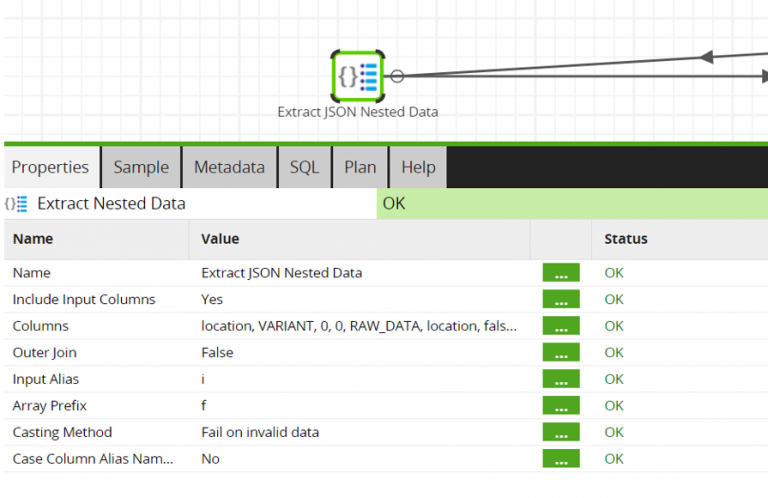Click the green OK status bar
The width and height of the screenshot is (768, 498).
point(572,204)
